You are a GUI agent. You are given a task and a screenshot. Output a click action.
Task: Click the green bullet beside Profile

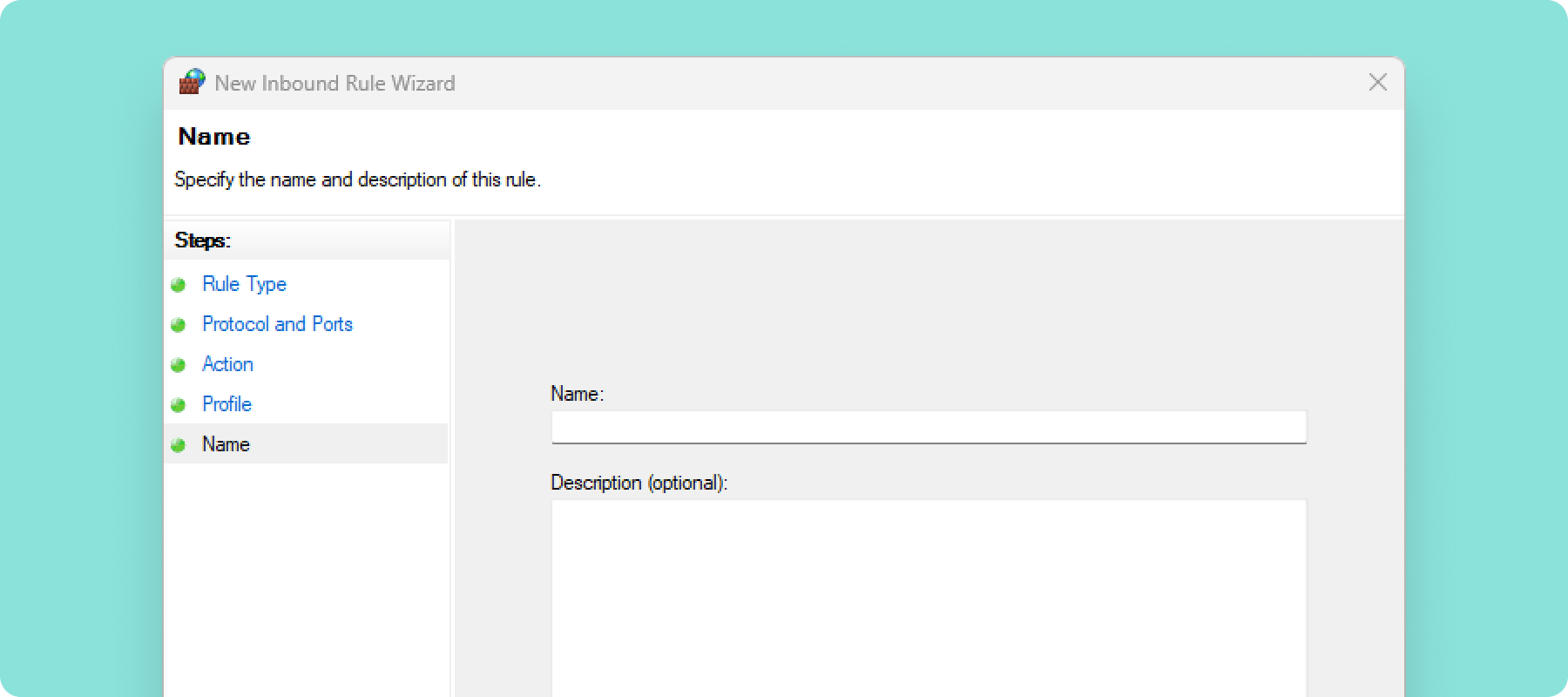coord(179,405)
